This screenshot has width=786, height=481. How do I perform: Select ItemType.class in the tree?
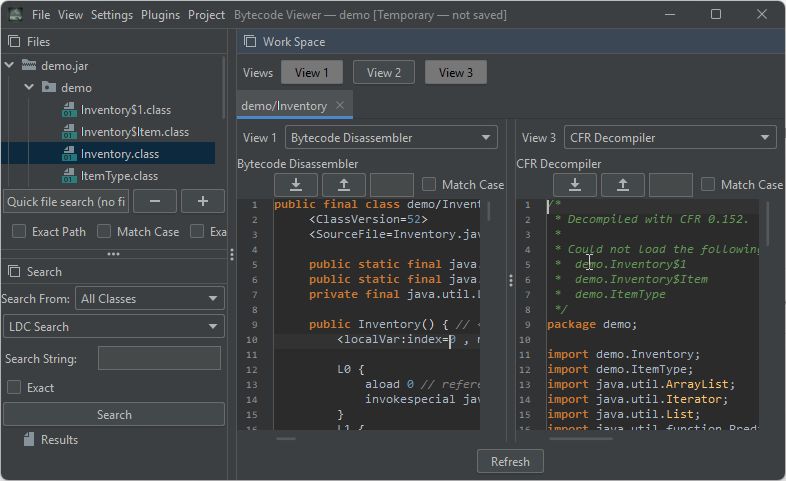pyautogui.click(x=119, y=176)
